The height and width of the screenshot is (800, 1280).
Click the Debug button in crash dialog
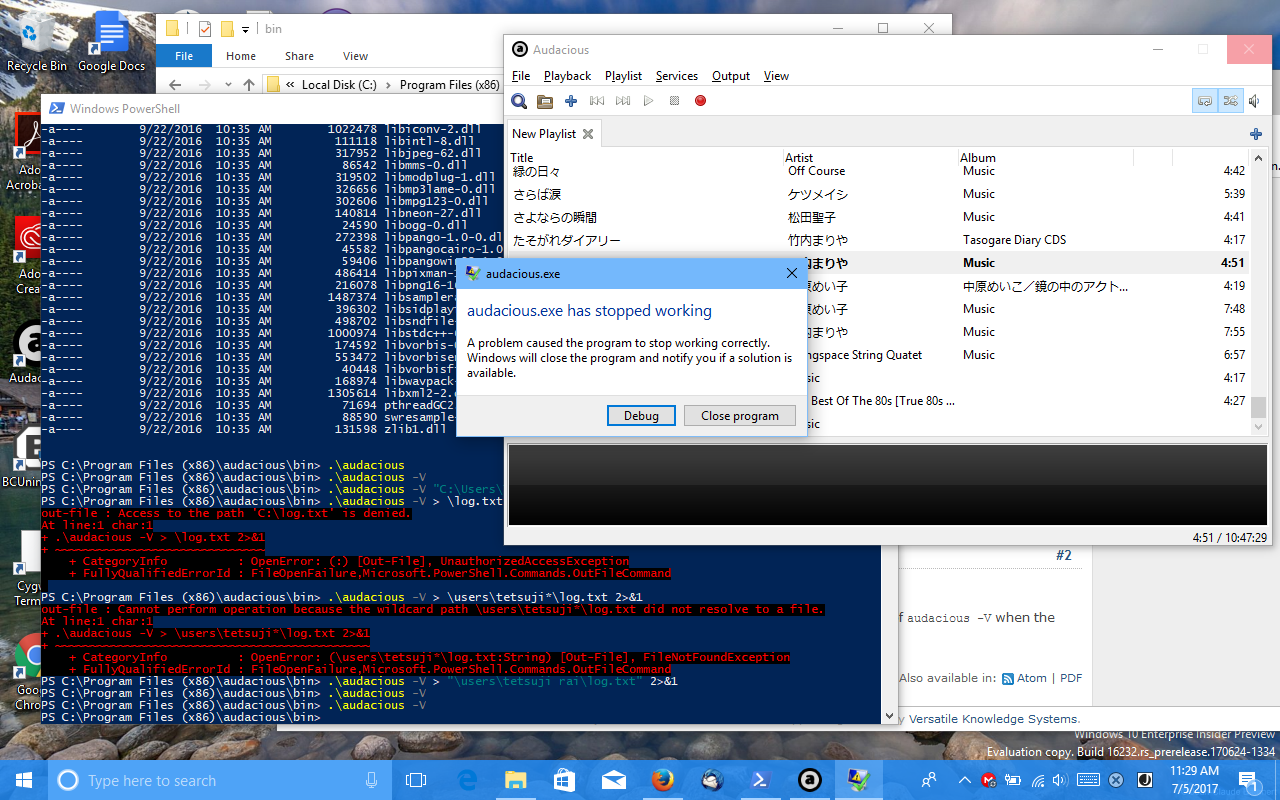[x=641, y=416]
